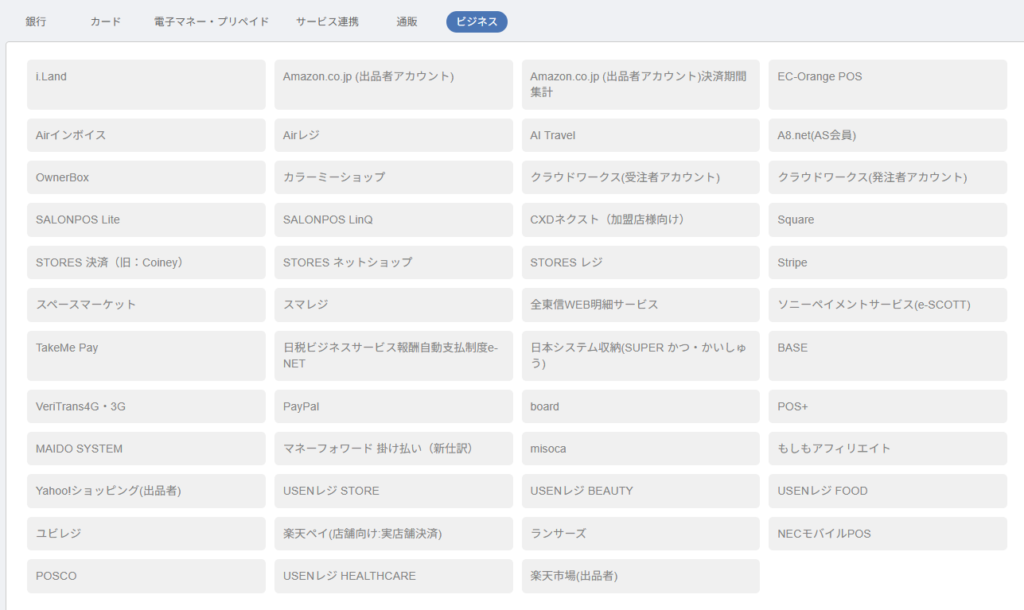Select ランサーズ

click(641, 534)
